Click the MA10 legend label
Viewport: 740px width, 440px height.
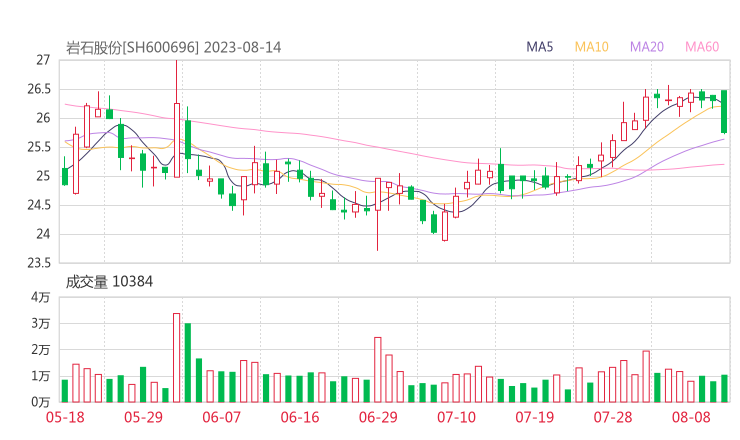[591, 47]
